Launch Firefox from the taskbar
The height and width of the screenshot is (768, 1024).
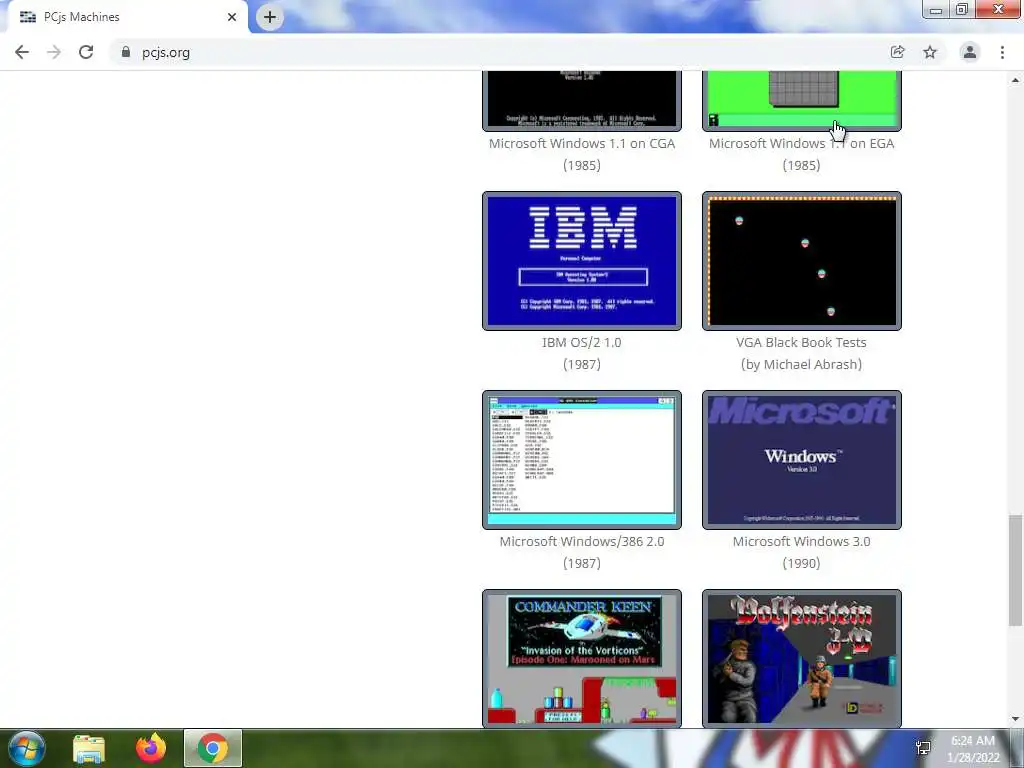[151, 749]
